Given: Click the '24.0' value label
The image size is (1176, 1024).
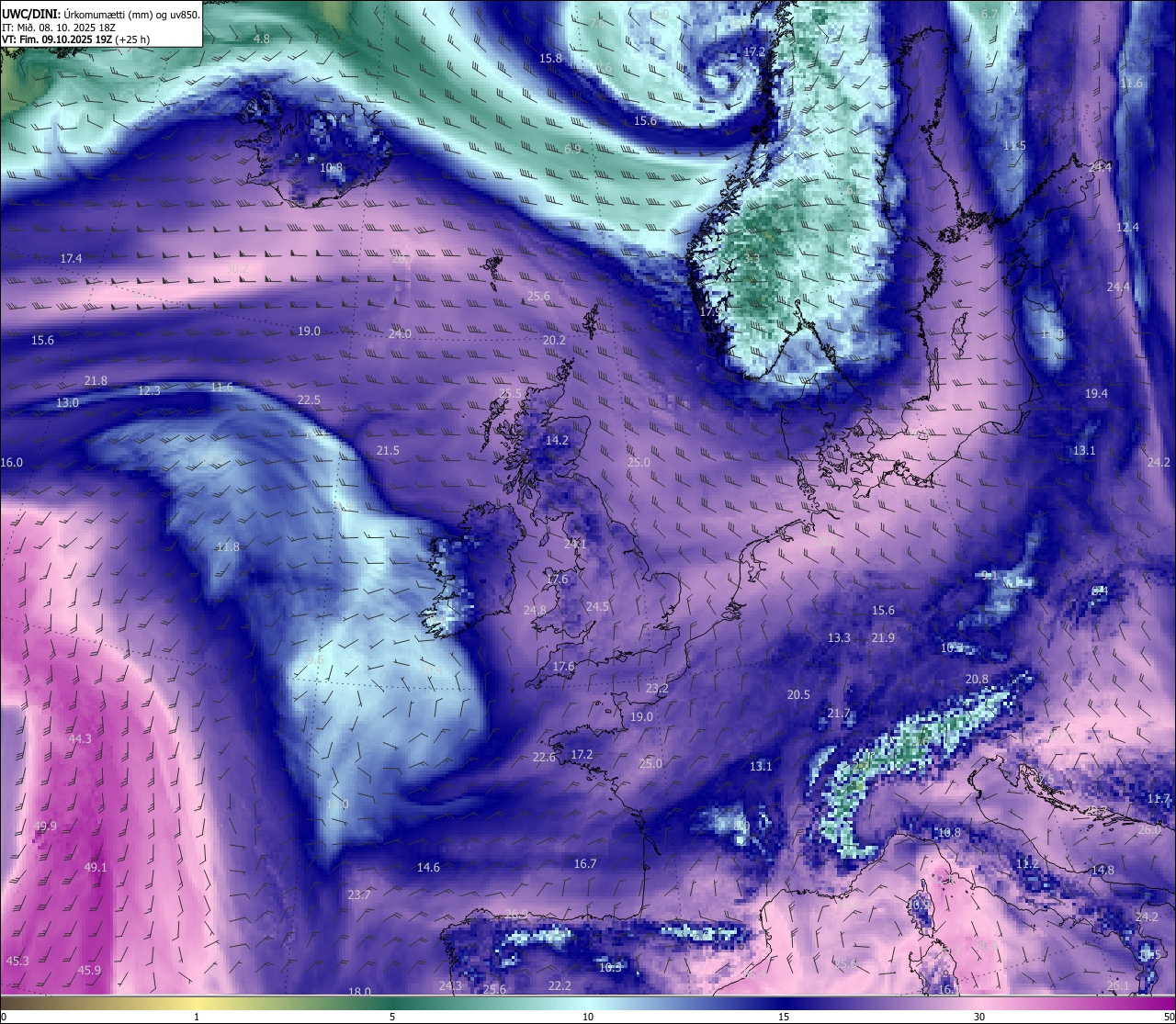Looking at the screenshot, I should pos(400,334).
